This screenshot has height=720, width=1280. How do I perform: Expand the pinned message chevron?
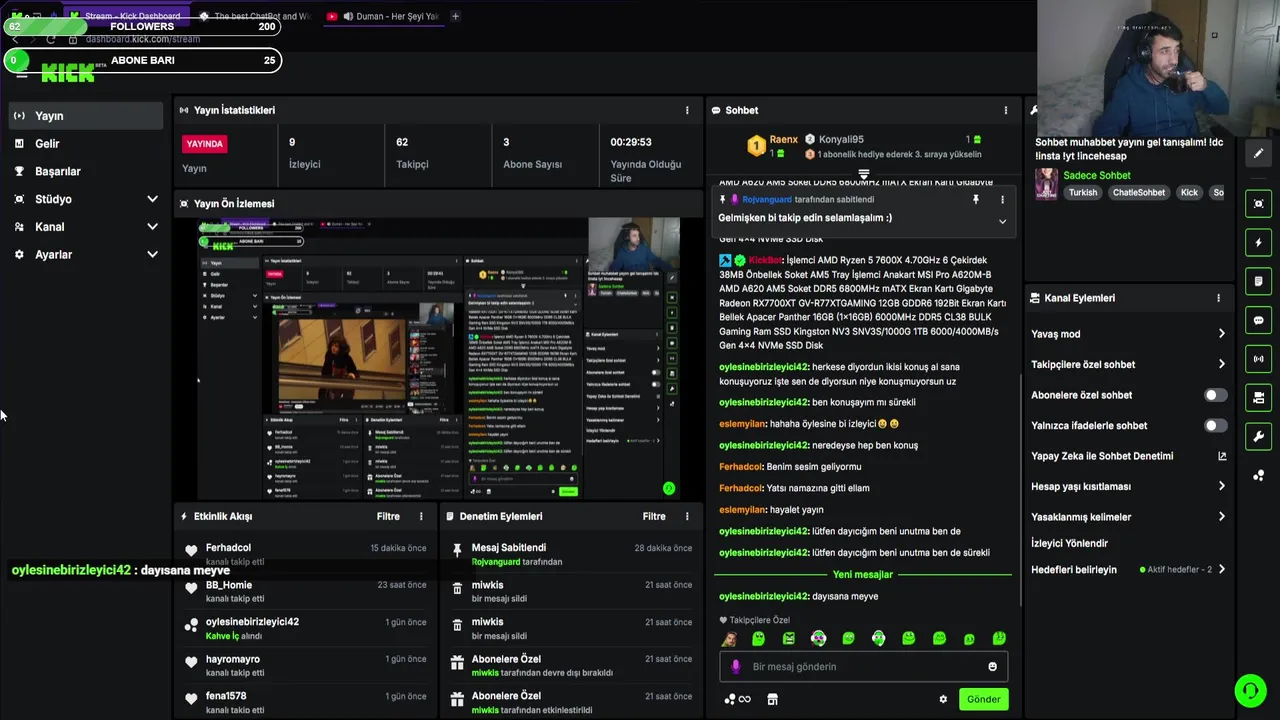click(x=1002, y=221)
